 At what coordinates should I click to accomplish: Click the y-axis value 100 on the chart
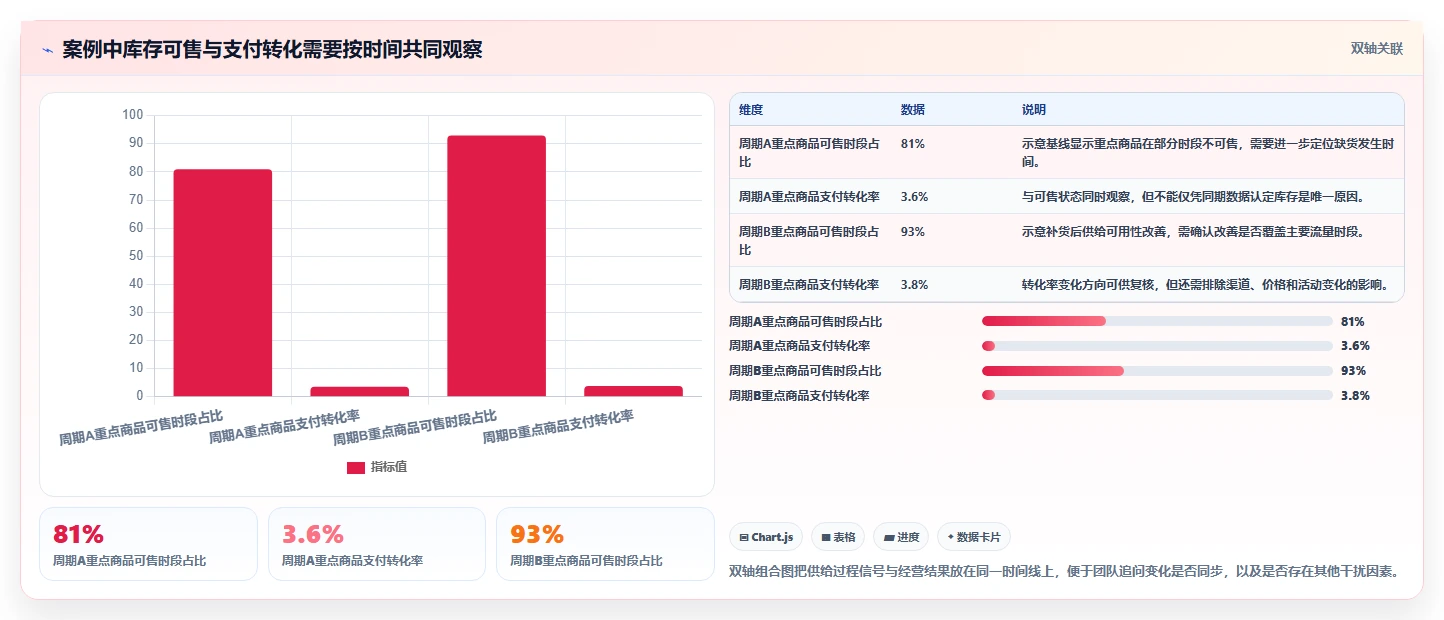(x=133, y=115)
